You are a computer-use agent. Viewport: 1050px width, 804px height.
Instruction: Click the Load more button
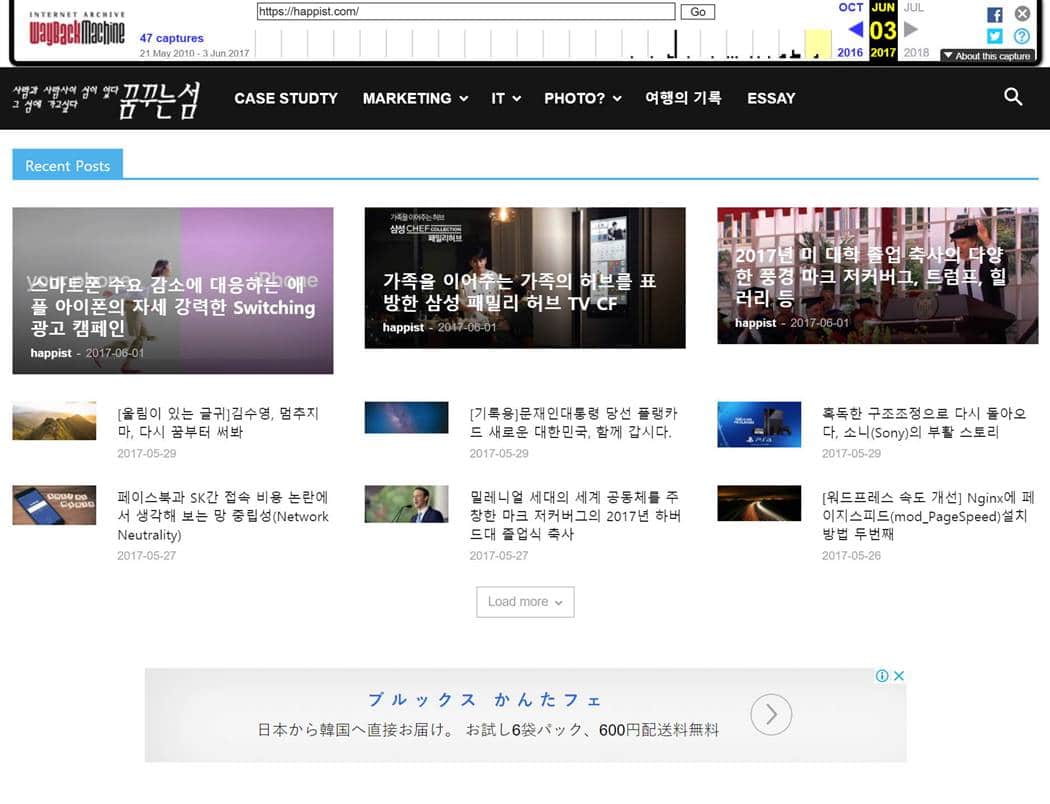[524, 602]
